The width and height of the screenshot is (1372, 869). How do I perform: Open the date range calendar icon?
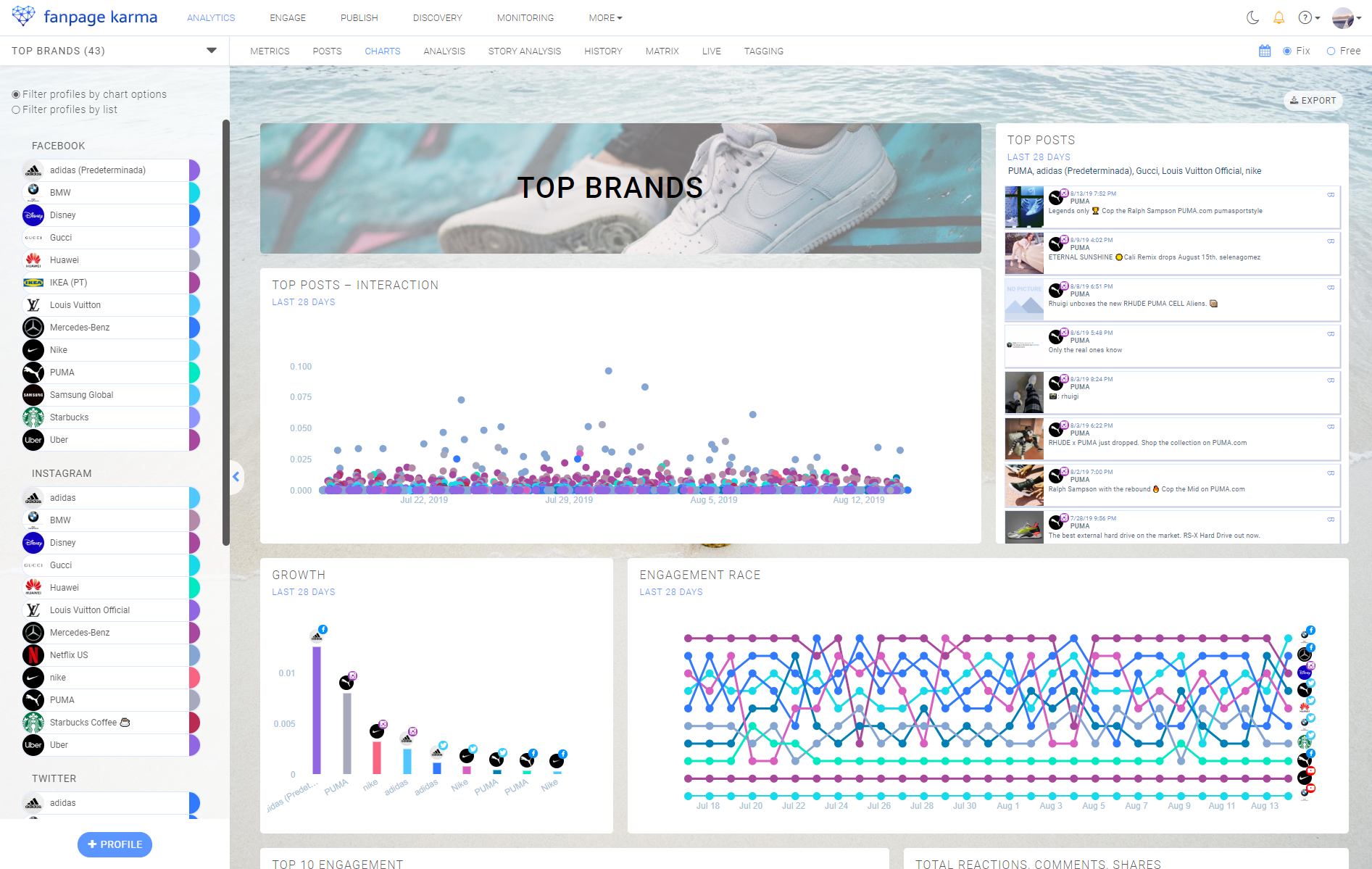1265,51
